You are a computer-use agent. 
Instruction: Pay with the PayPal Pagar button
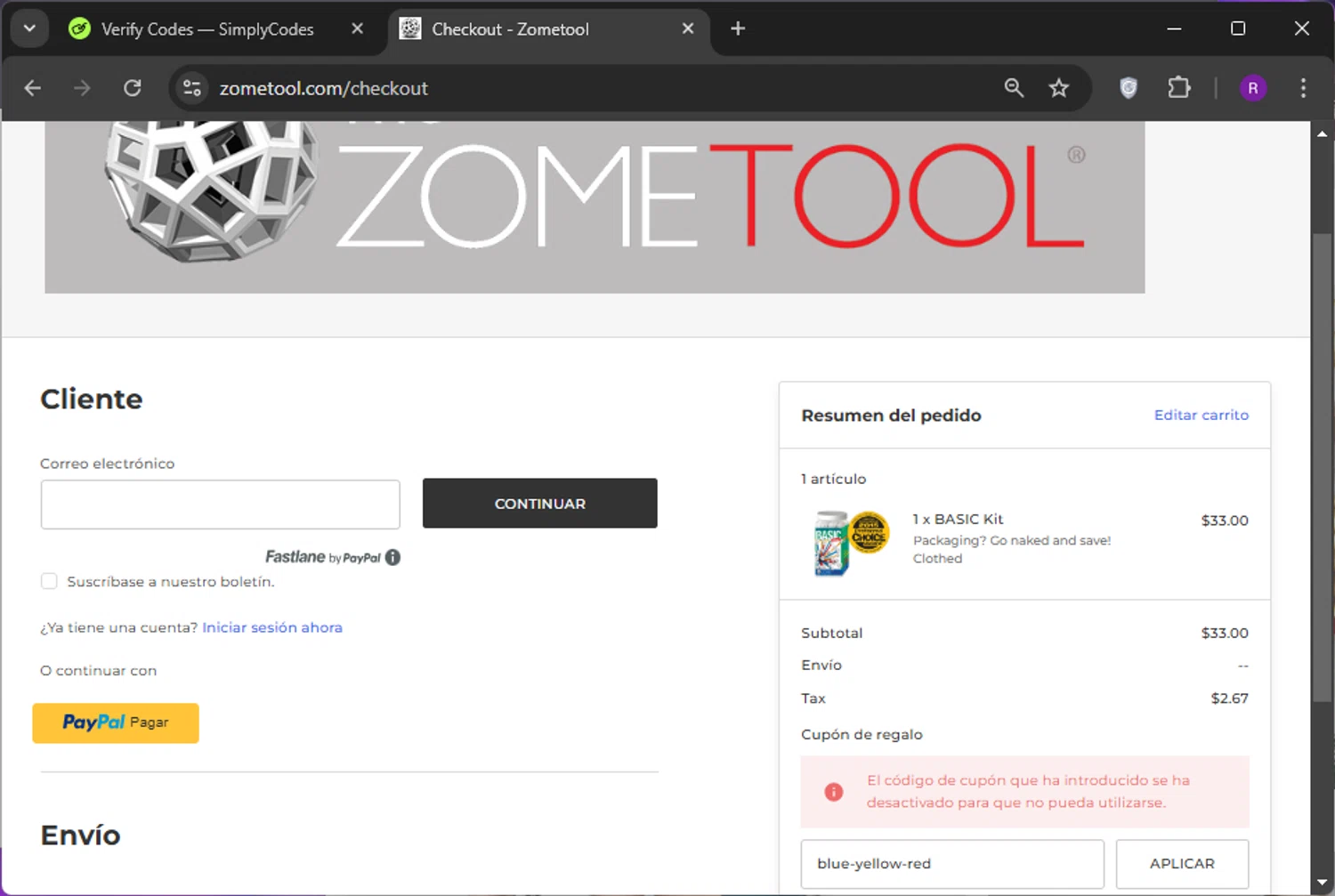116,722
